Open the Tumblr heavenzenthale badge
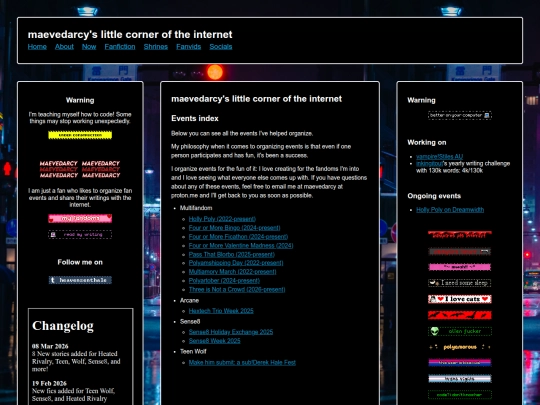Viewport: 540px width, 405px height. 80,280
